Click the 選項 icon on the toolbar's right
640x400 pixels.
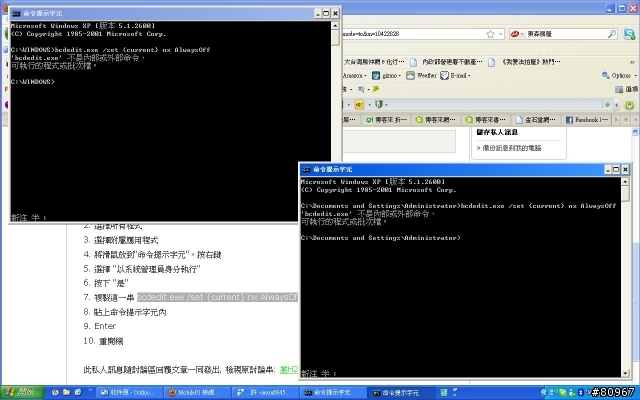[619, 89]
